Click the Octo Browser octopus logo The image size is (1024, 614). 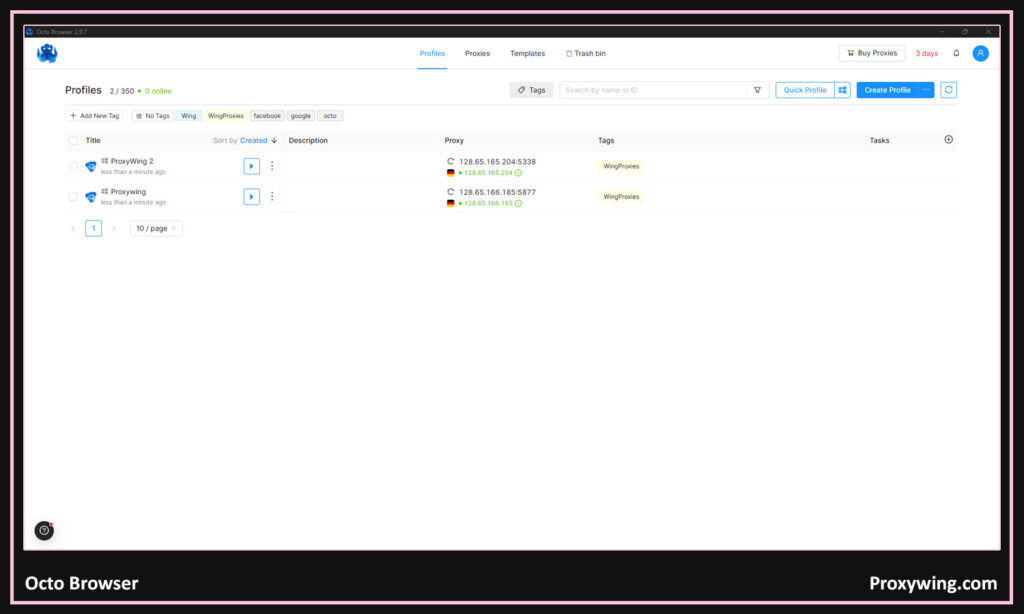click(x=47, y=54)
